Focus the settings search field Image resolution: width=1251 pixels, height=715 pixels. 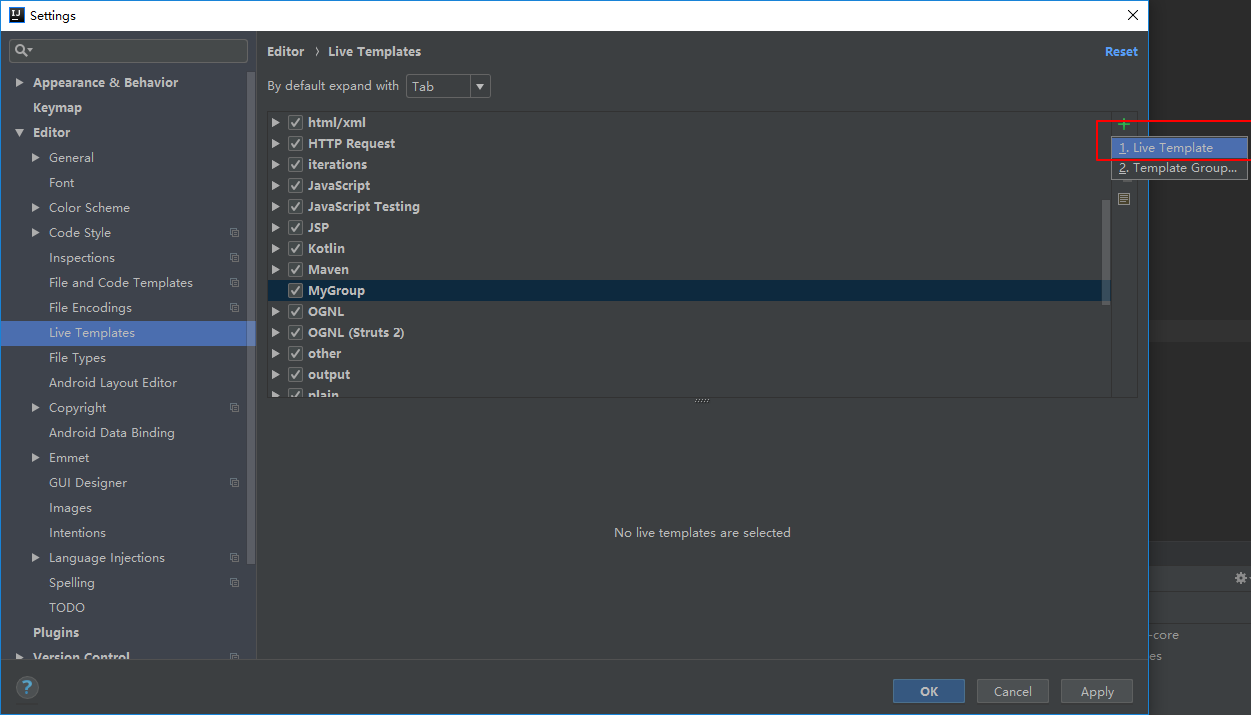point(128,50)
